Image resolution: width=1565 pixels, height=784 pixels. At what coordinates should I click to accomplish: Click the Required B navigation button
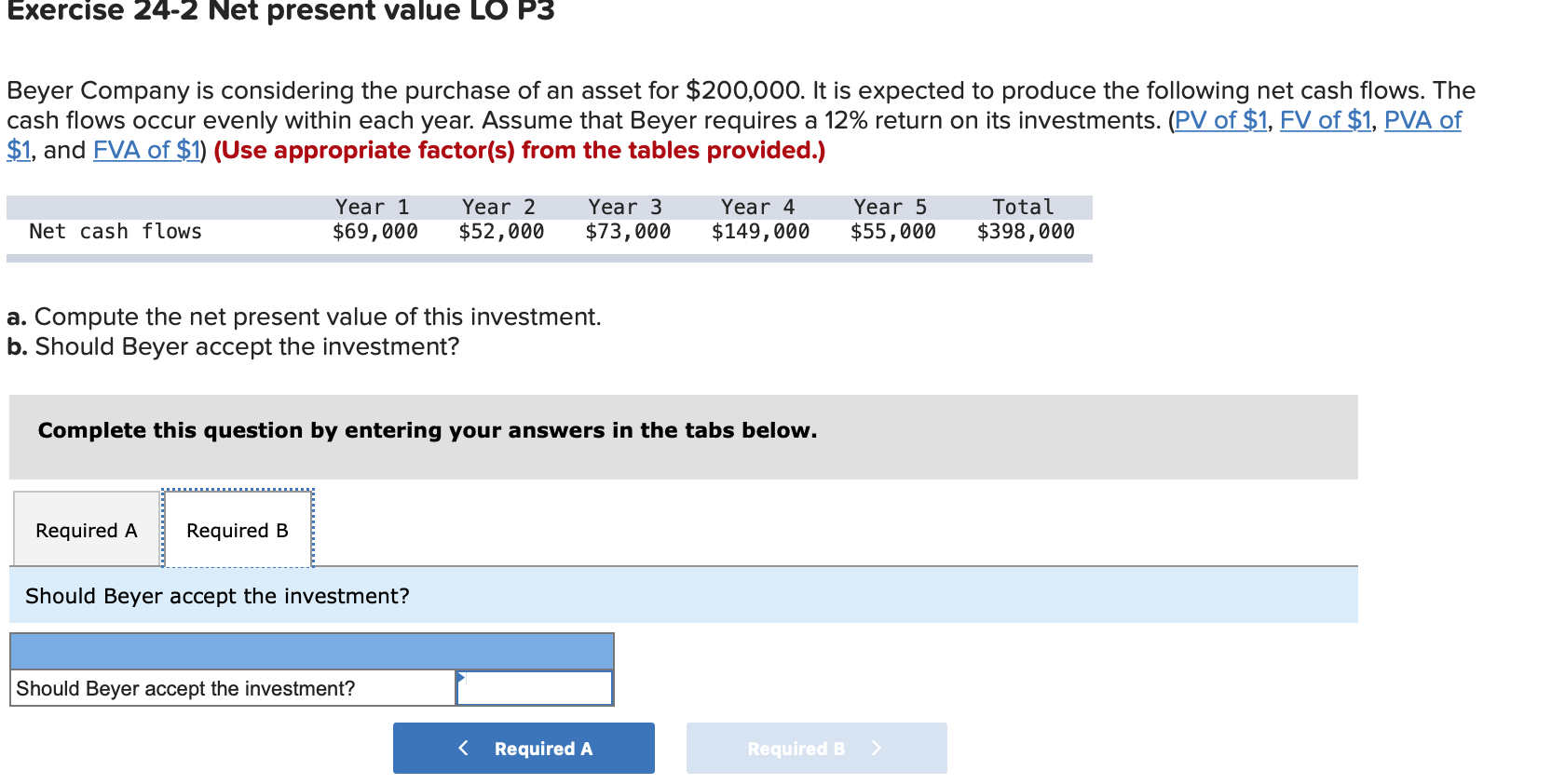pos(815,748)
